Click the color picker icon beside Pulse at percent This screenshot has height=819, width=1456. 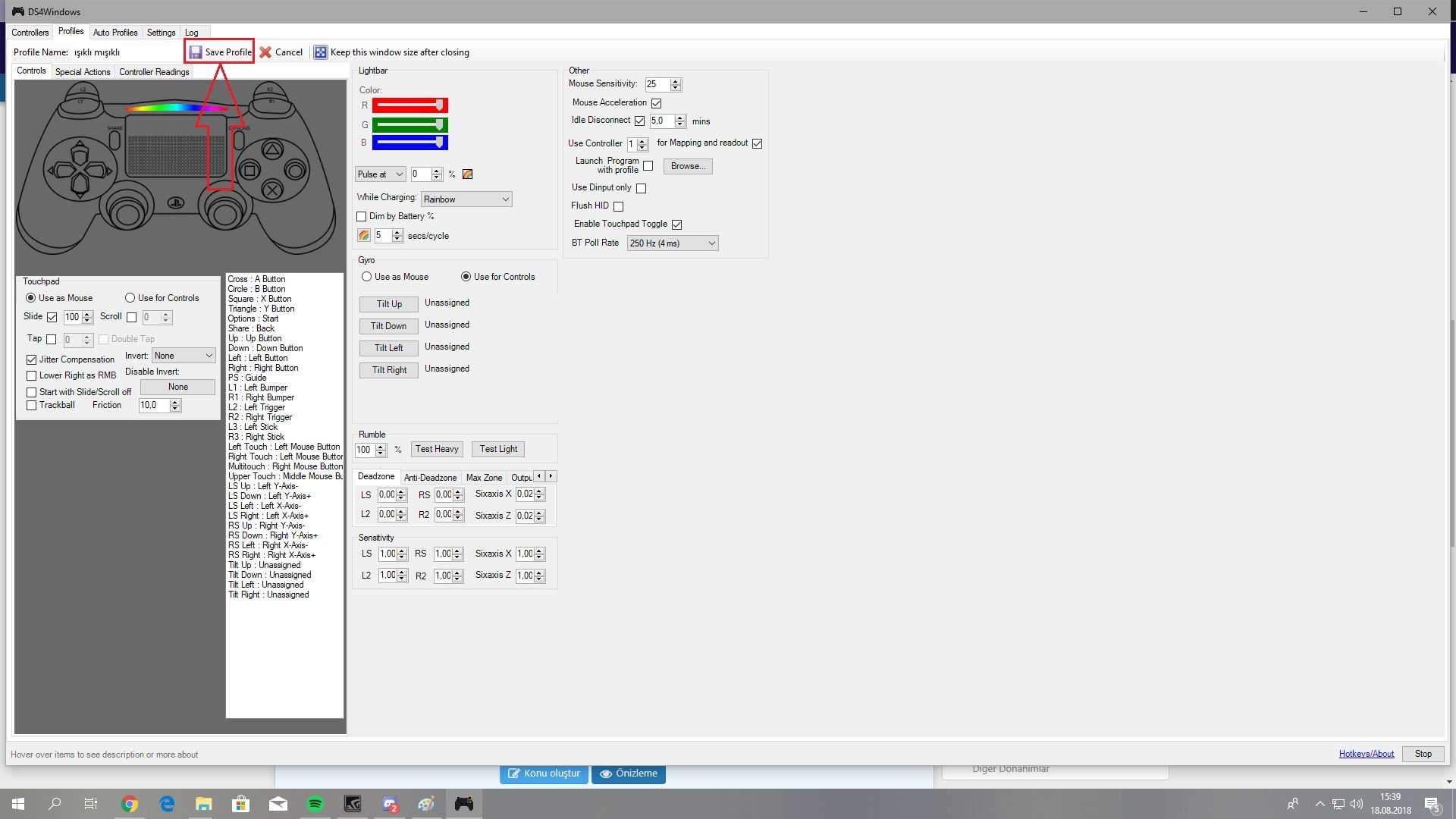pos(468,174)
